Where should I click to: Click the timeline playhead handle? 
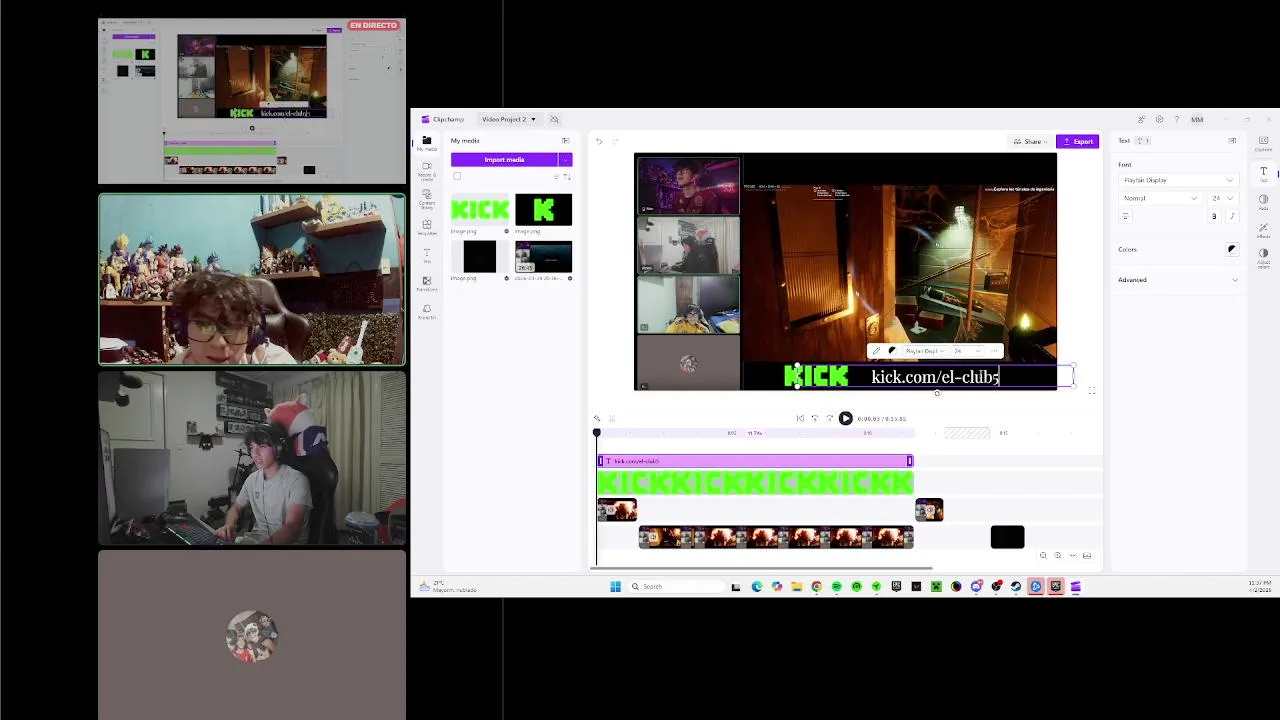[597, 433]
